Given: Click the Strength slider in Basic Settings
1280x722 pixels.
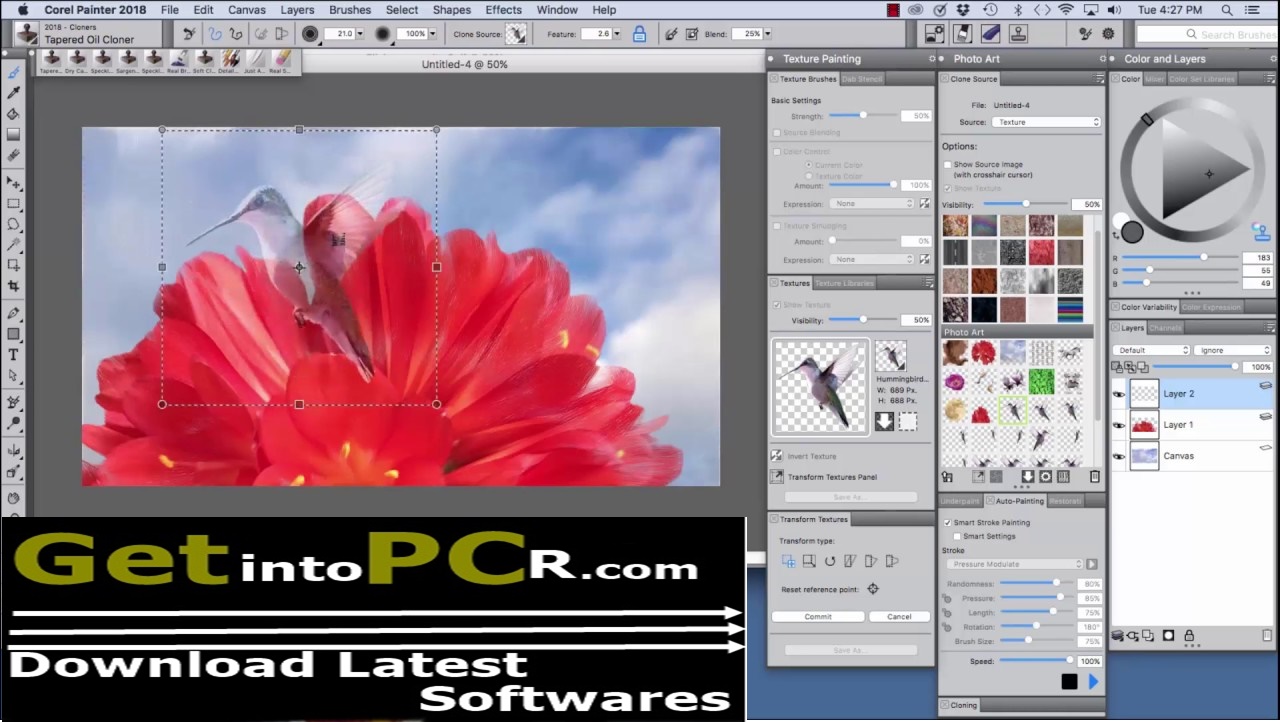Looking at the screenshot, I should 865,116.
